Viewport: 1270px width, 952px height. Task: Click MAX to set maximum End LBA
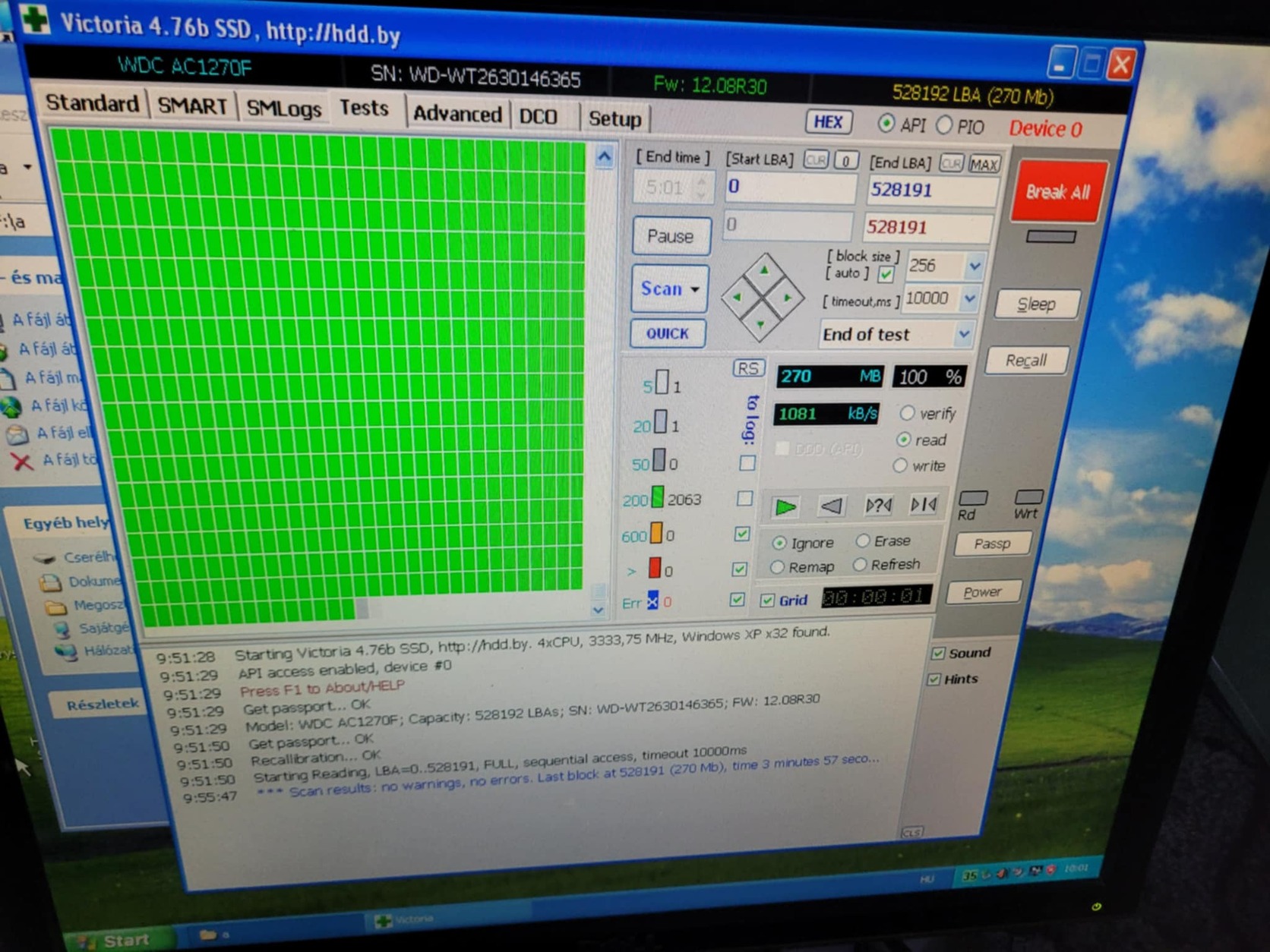pos(984,163)
